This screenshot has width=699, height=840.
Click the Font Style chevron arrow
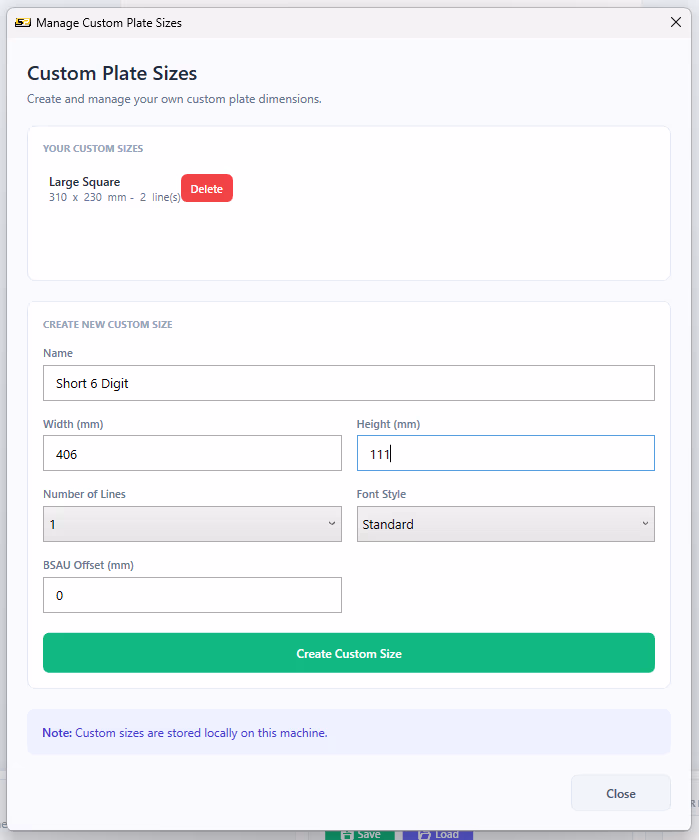[x=645, y=524]
